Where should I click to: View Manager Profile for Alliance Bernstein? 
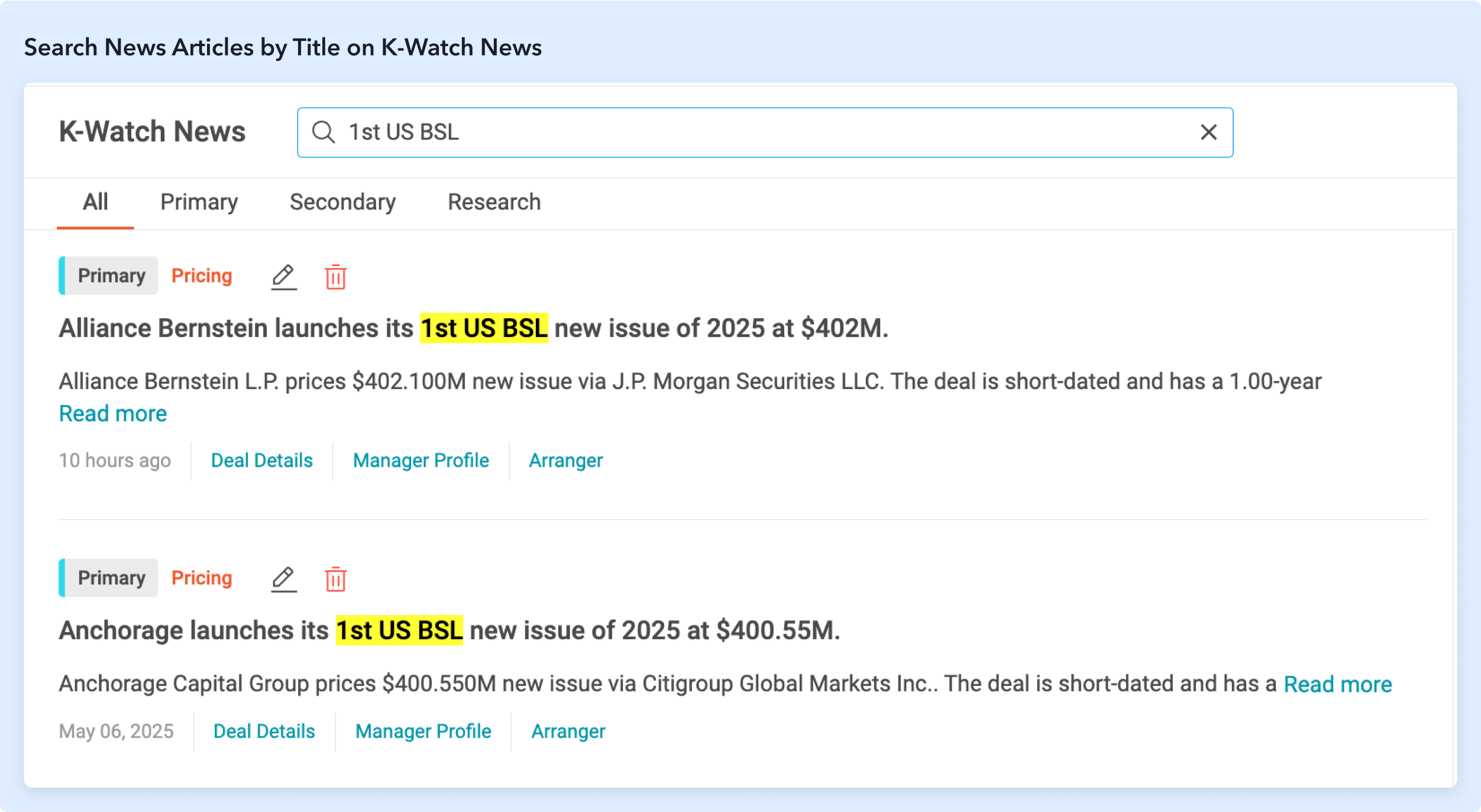421,461
